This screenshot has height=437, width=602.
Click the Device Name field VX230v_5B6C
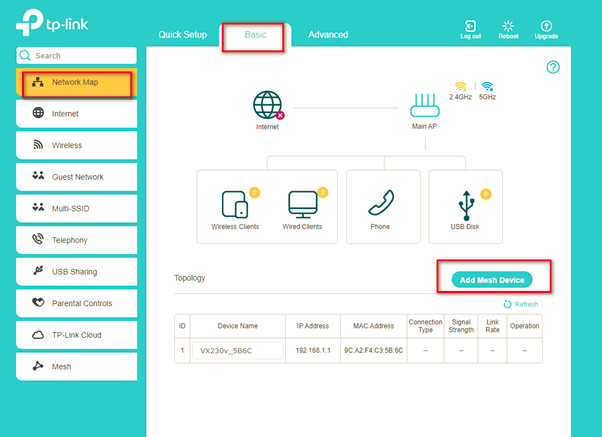(238, 351)
